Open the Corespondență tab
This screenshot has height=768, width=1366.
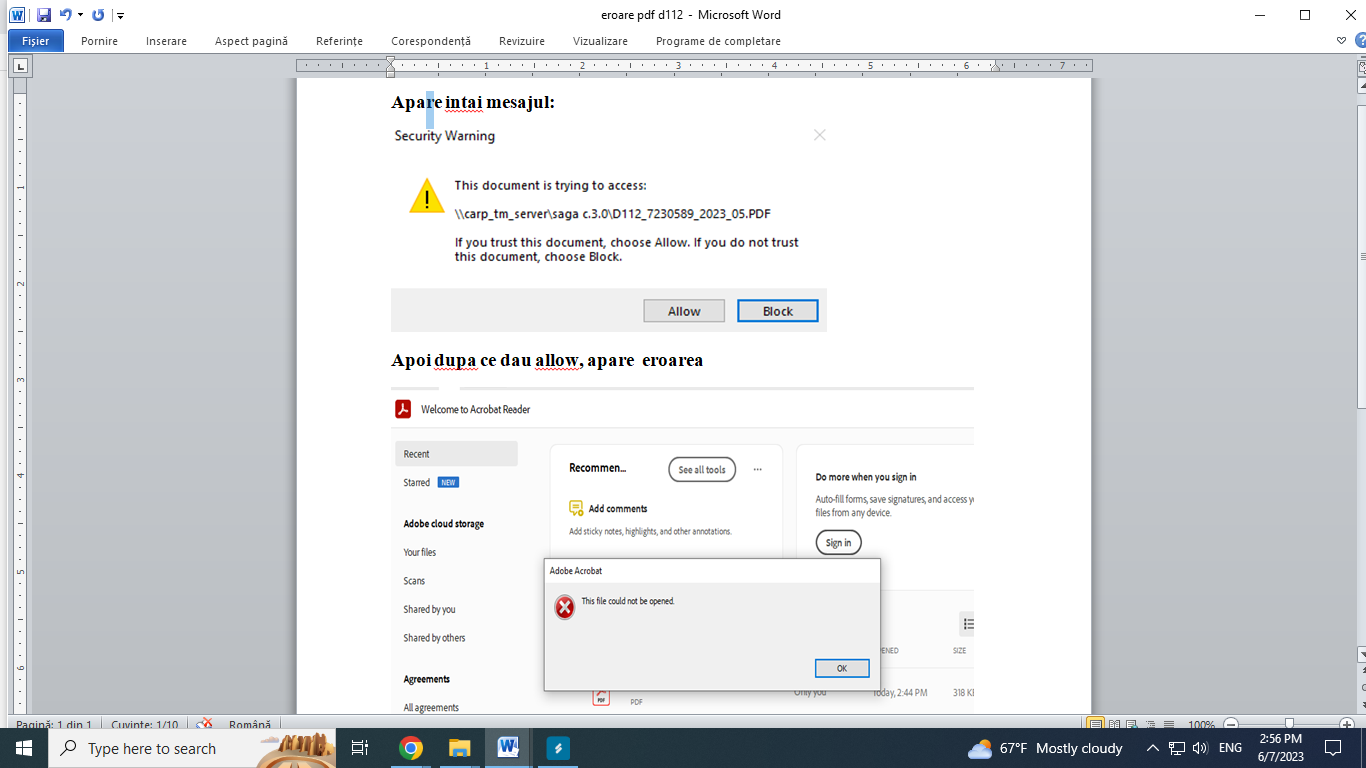tap(430, 41)
